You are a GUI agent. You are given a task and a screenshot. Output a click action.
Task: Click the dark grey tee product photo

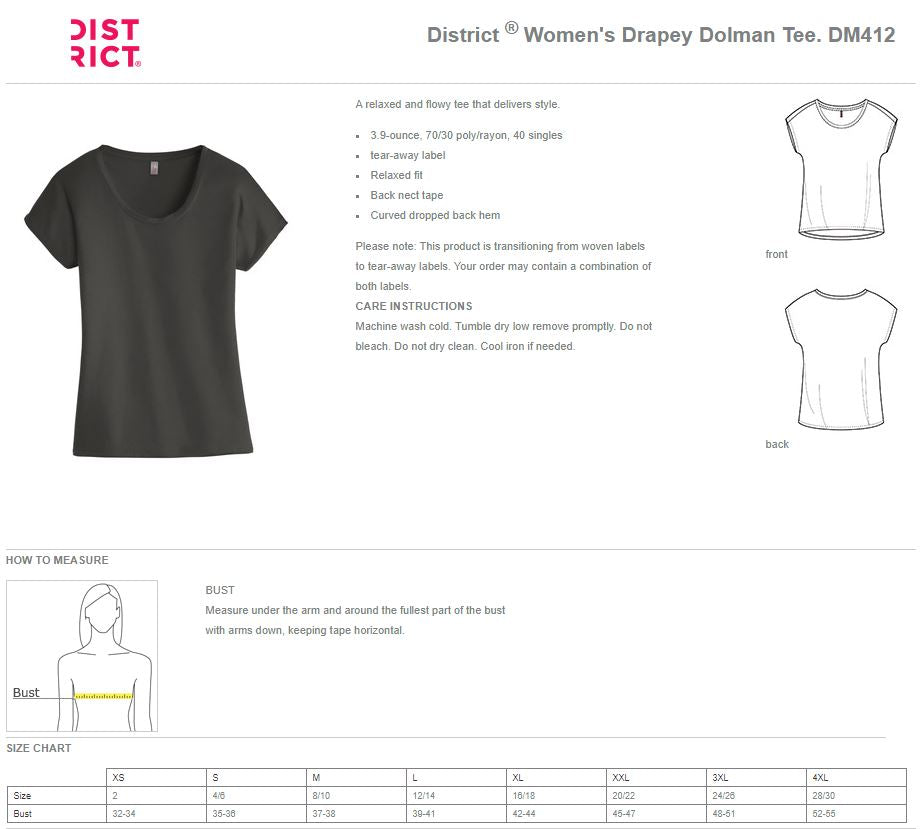[156, 300]
